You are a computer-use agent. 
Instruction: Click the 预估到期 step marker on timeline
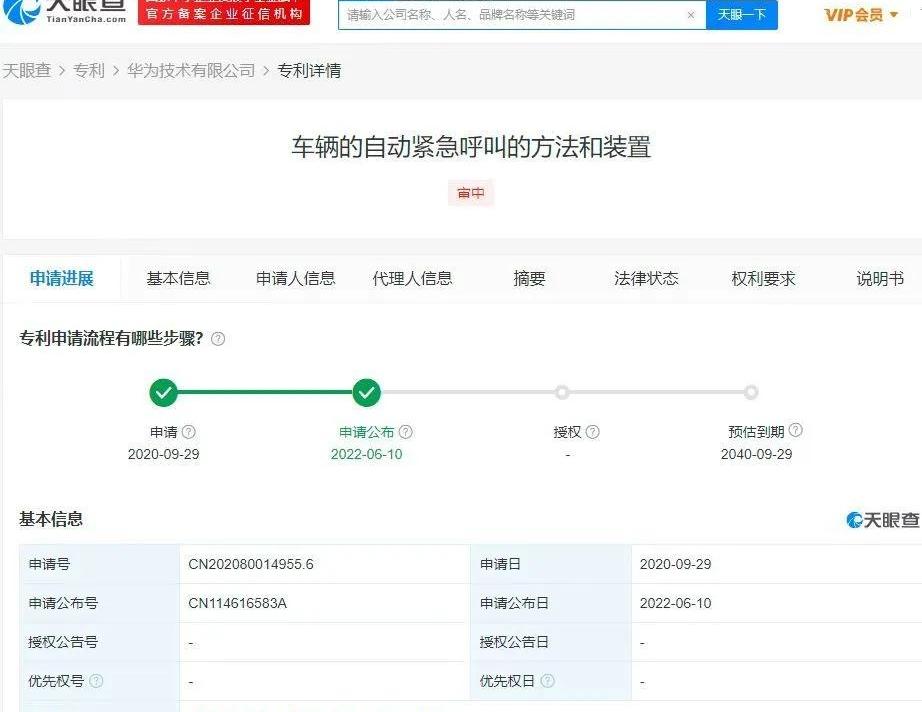point(751,392)
